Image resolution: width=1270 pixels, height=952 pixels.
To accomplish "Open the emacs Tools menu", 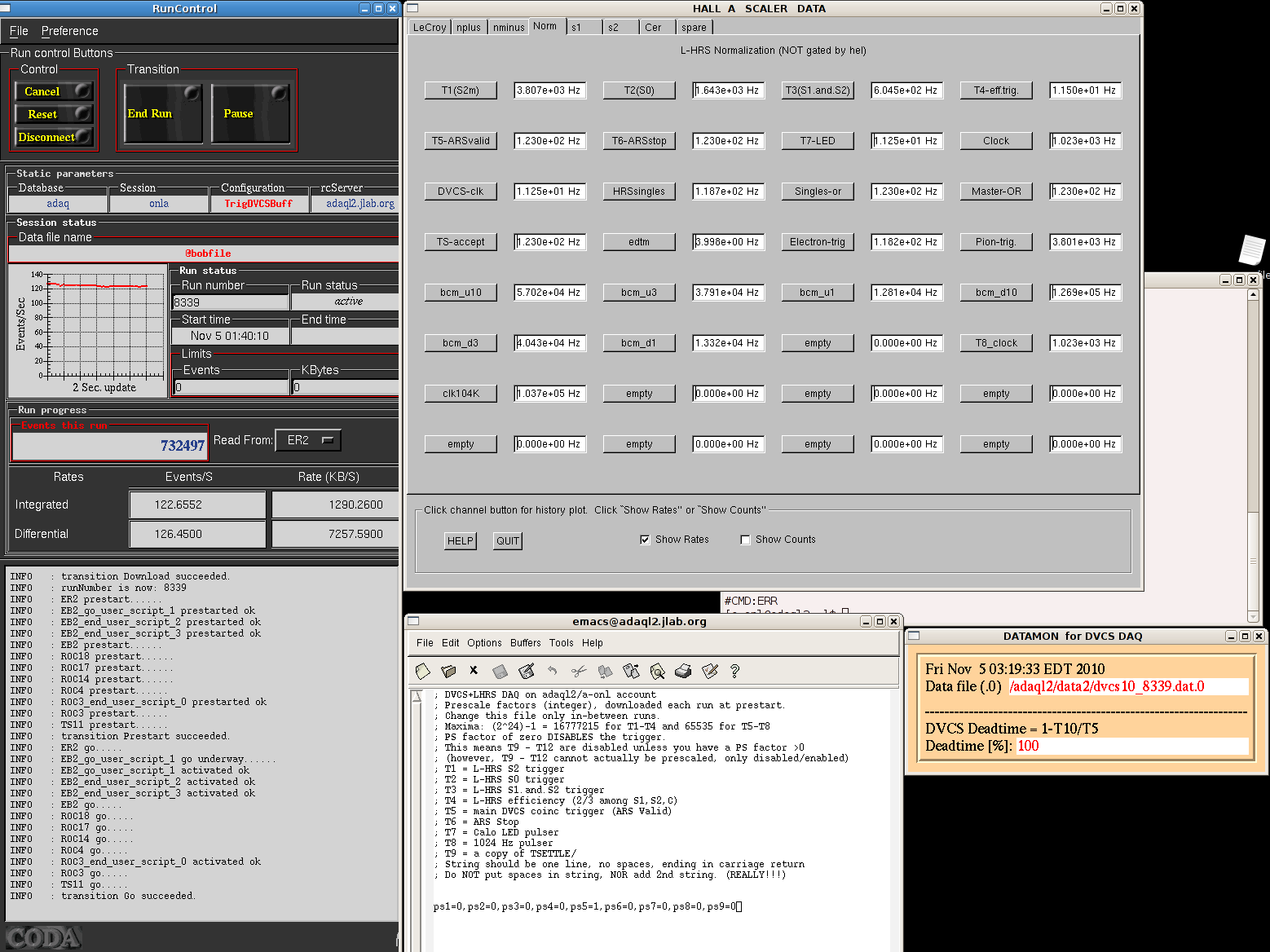I will pos(562,643).
